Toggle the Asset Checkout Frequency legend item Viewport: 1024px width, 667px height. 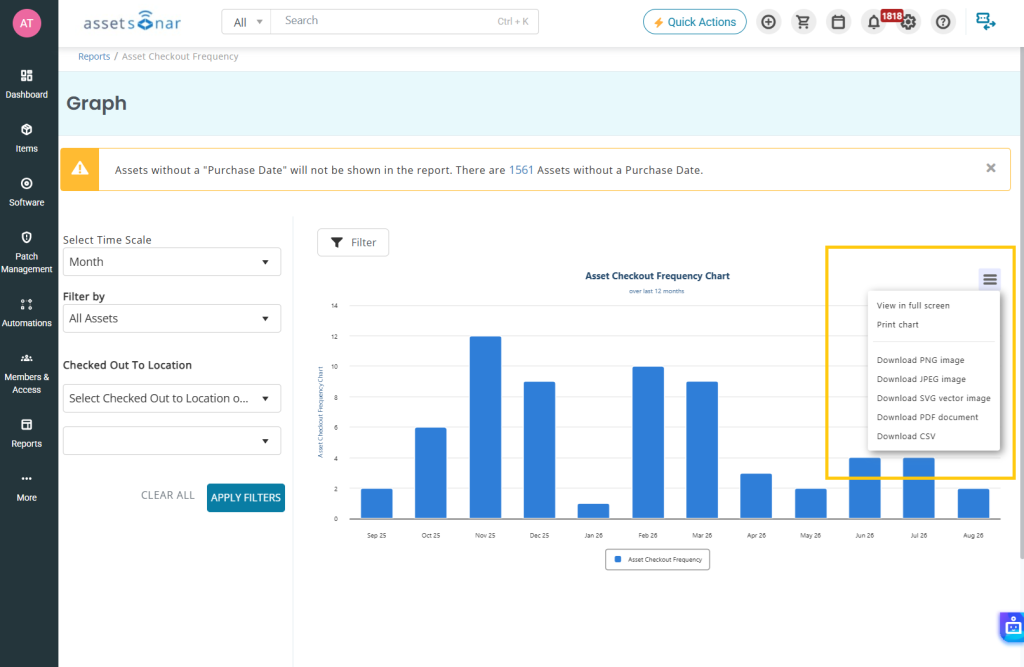tap(658, 559)
